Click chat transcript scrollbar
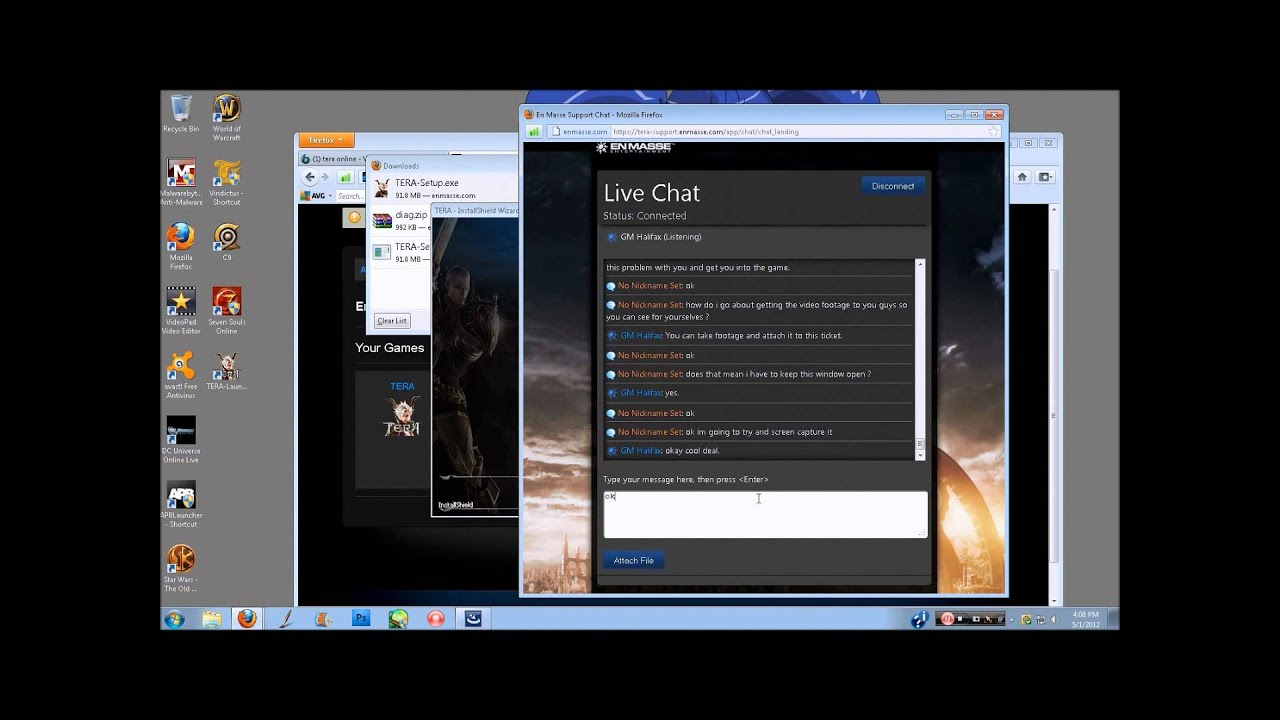This screenshot has height=720, width=1280. coord(920,359)
